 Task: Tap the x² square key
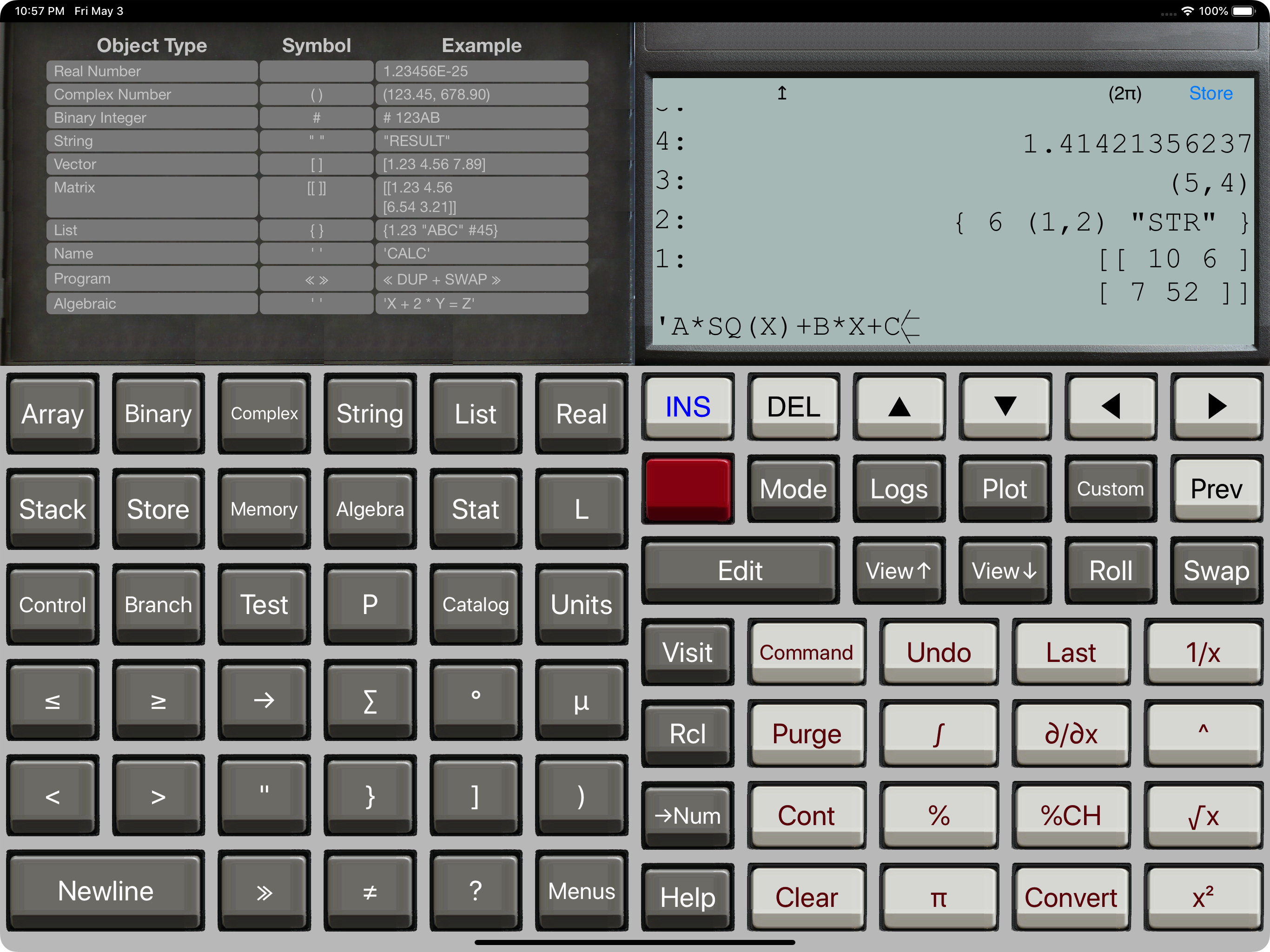[1204, 898]
